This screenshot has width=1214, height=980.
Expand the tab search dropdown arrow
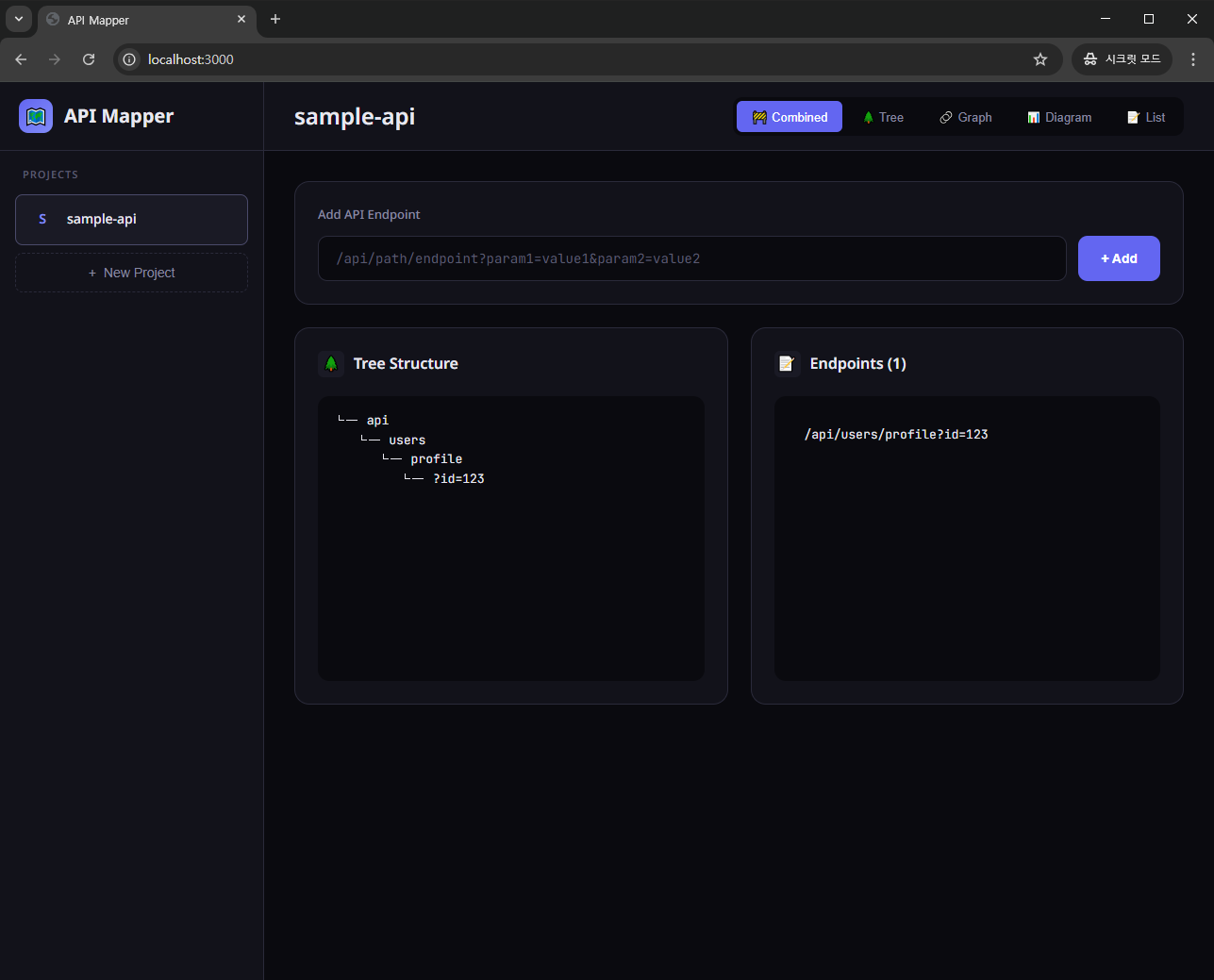coord(19,19)
